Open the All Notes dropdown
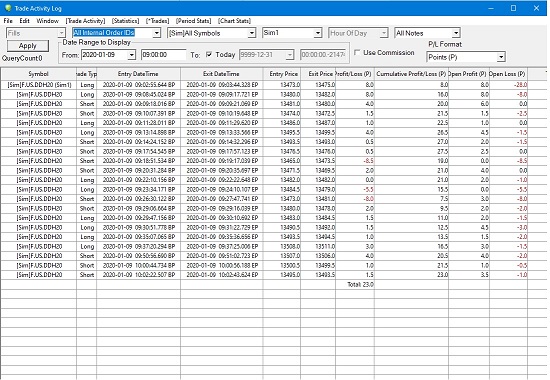Viewport: 550px width, 380px height. click(456, 33)
